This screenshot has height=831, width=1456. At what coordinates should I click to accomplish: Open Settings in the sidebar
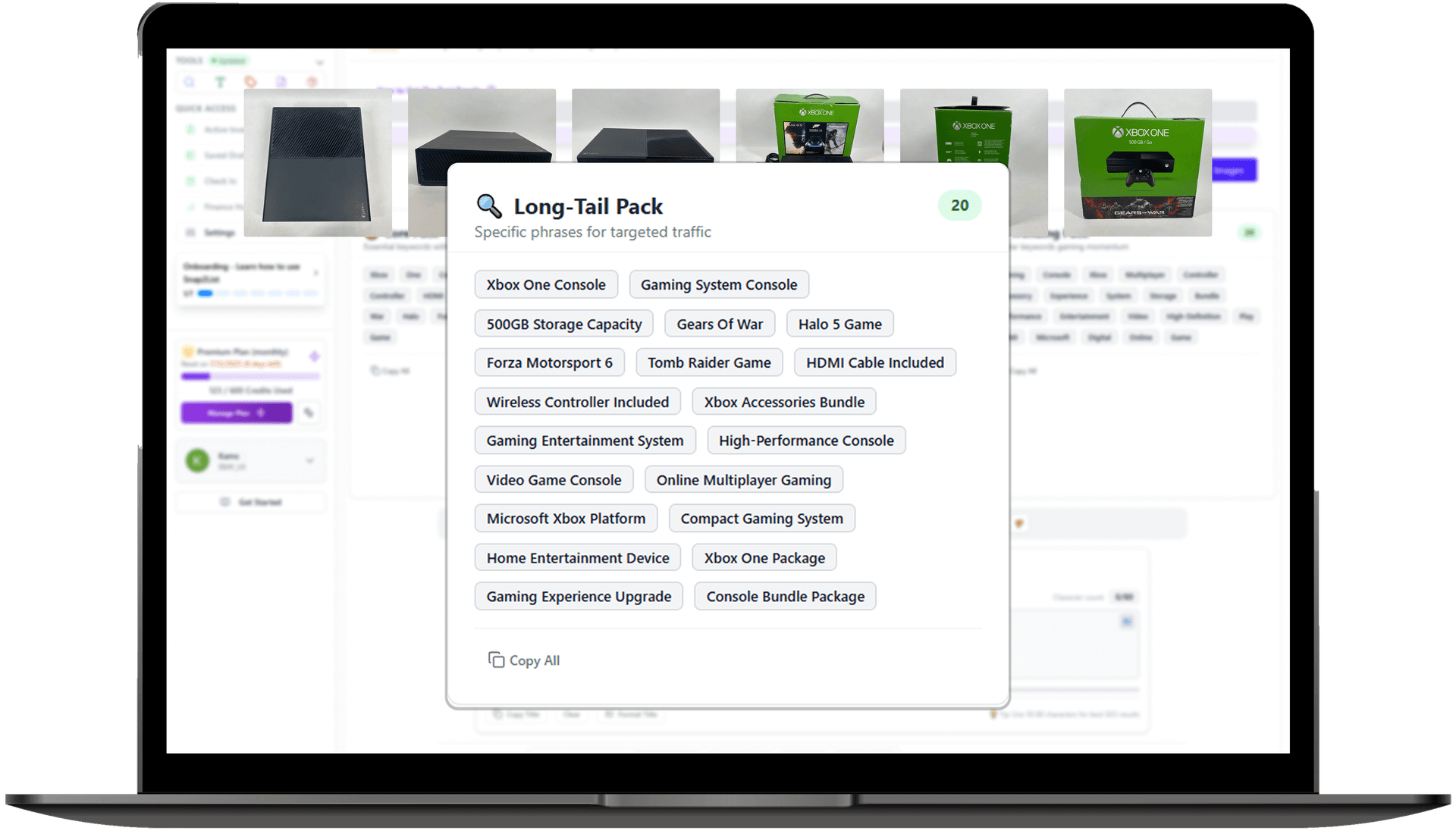pos(218,233)
